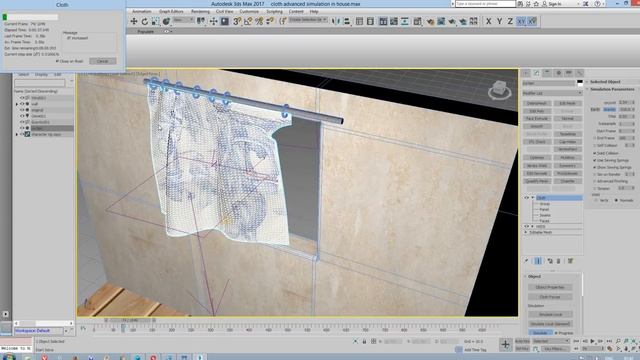640x360 pixels.
Task: Toggle Solid Collision checkbox
Action: [x=594, y=153]
